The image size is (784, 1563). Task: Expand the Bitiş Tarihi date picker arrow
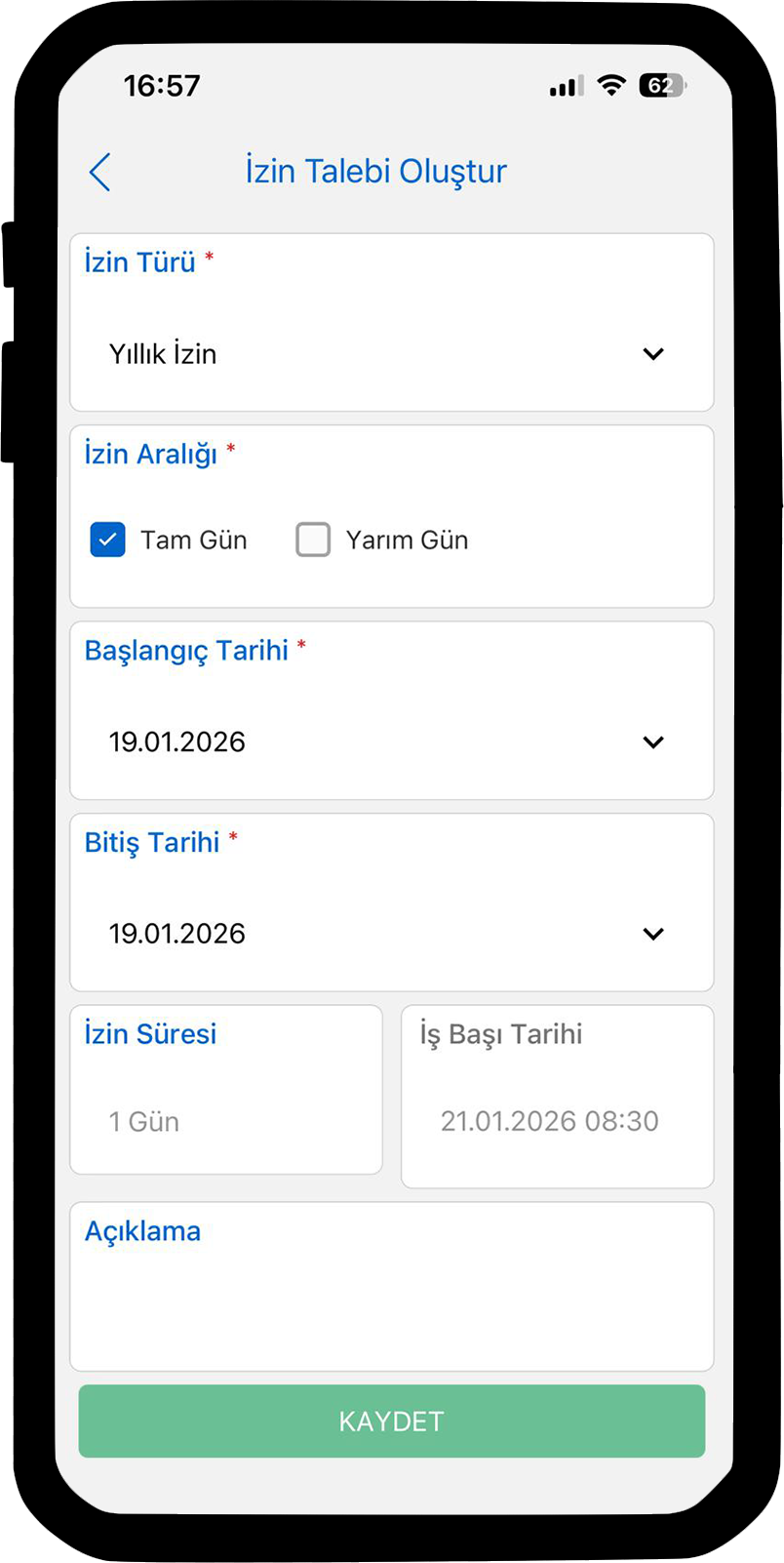click(653, 935)
